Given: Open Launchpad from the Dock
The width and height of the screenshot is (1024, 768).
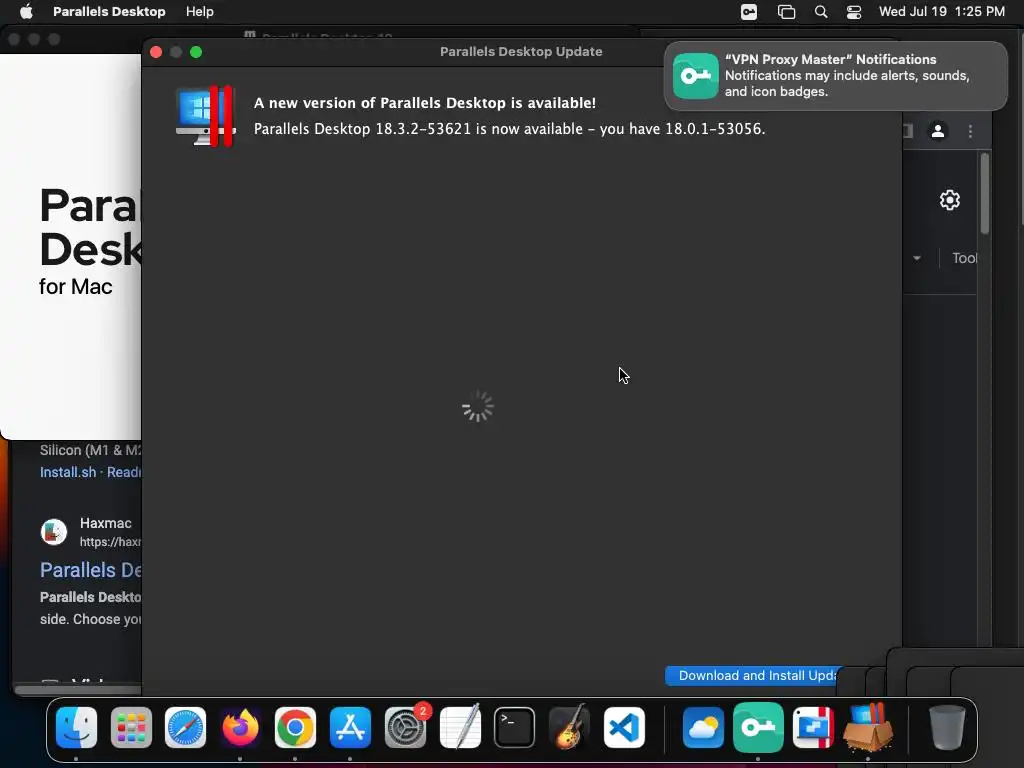Looking at the screenshot, I should 131,728.
